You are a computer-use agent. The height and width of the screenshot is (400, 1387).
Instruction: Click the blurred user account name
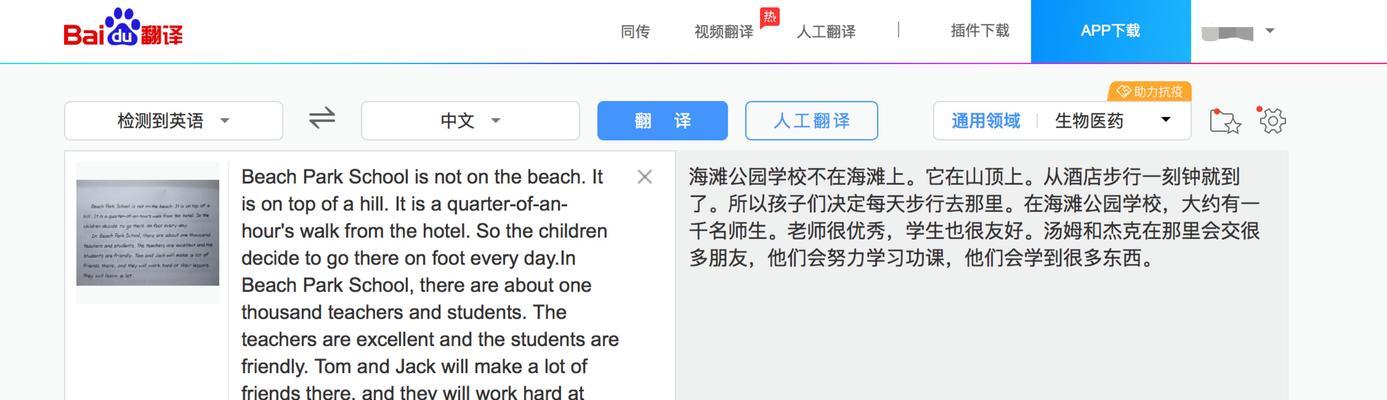pos(1228,32)
